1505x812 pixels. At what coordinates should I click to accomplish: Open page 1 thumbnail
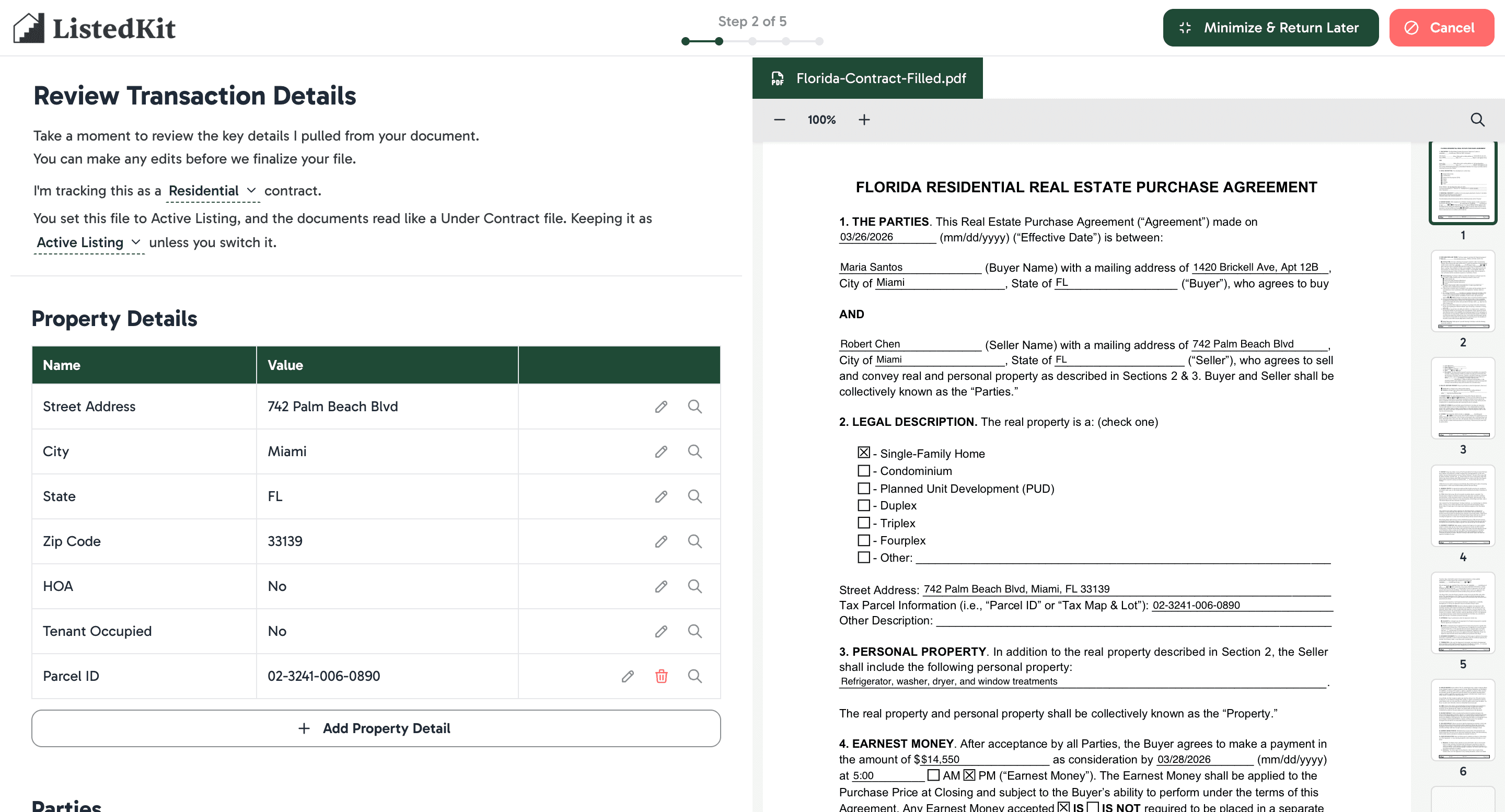point(1462,183)
